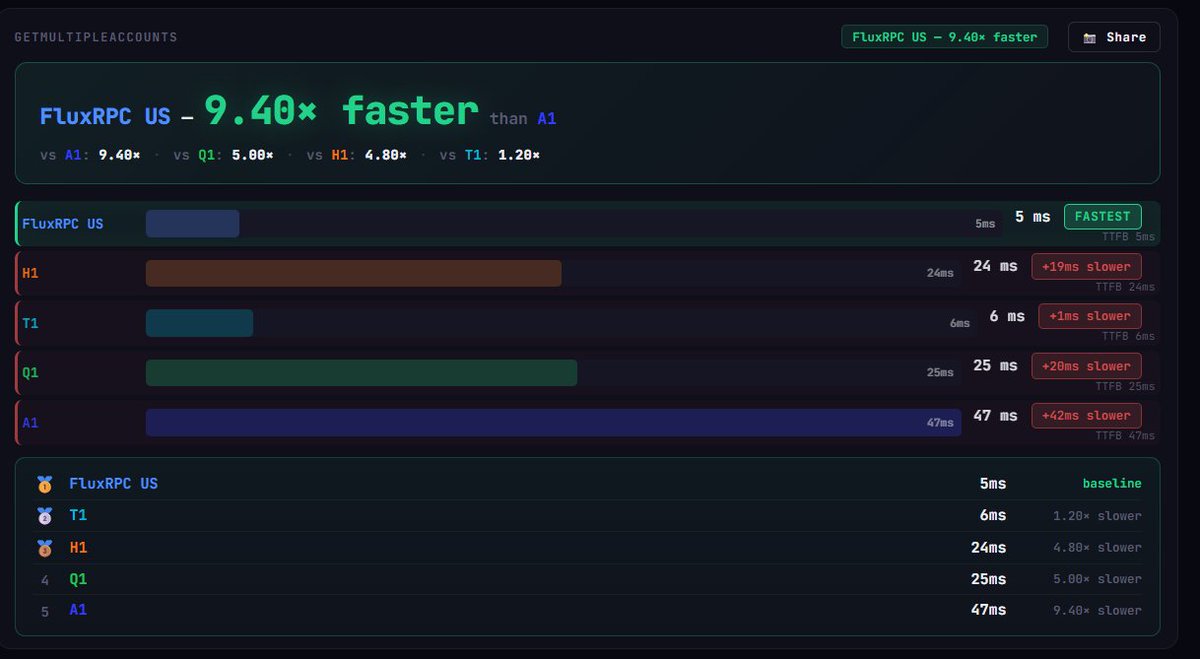Click the silver medal icon beside T1

coord(44,516)
